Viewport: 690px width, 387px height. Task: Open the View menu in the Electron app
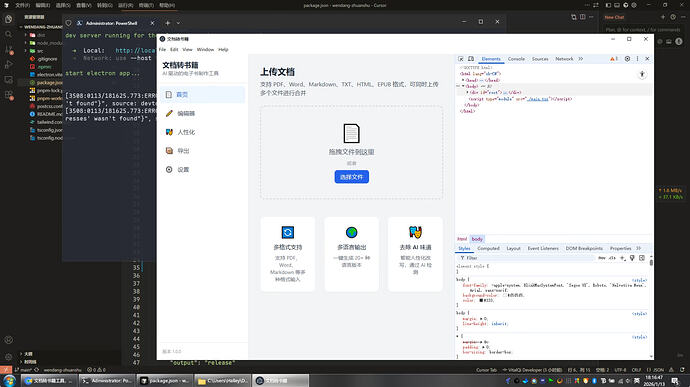(187, 50)
